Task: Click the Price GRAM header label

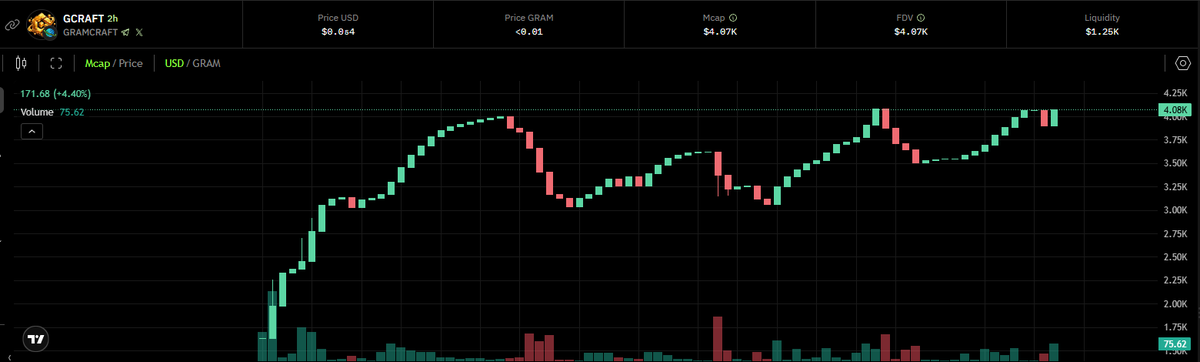Action: (x=529, y=18)
